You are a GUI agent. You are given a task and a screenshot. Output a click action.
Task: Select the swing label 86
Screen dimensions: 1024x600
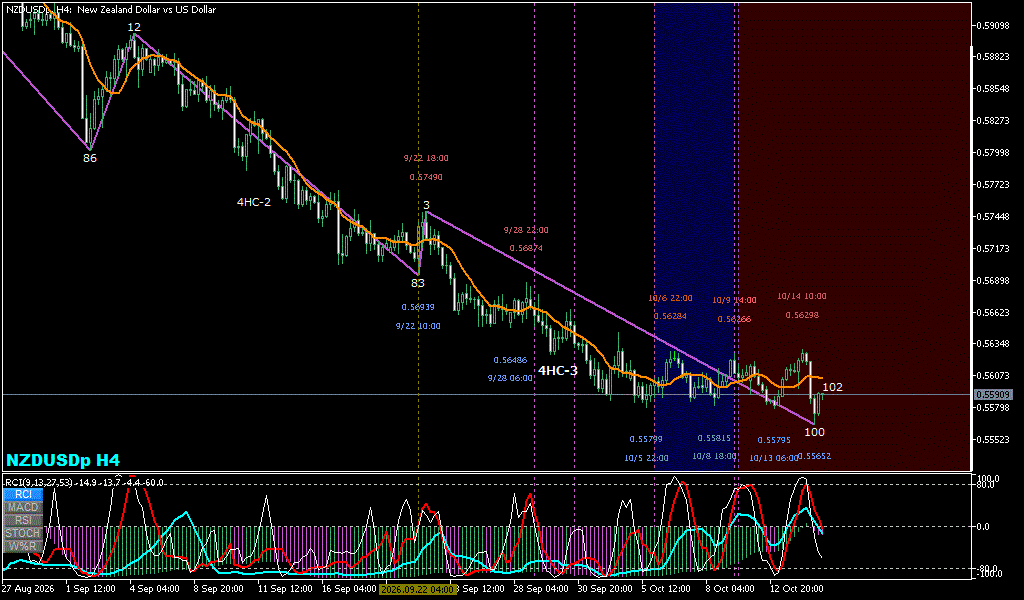(90, 158)
